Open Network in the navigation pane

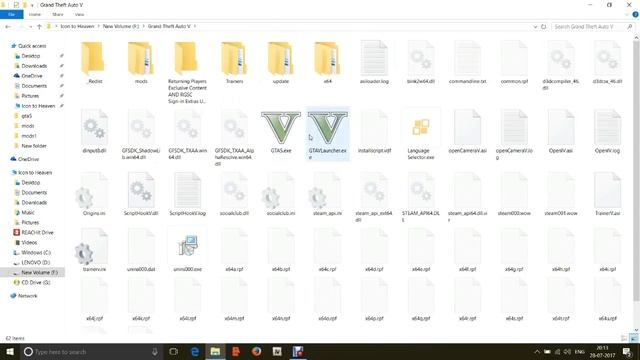[27, 296]
